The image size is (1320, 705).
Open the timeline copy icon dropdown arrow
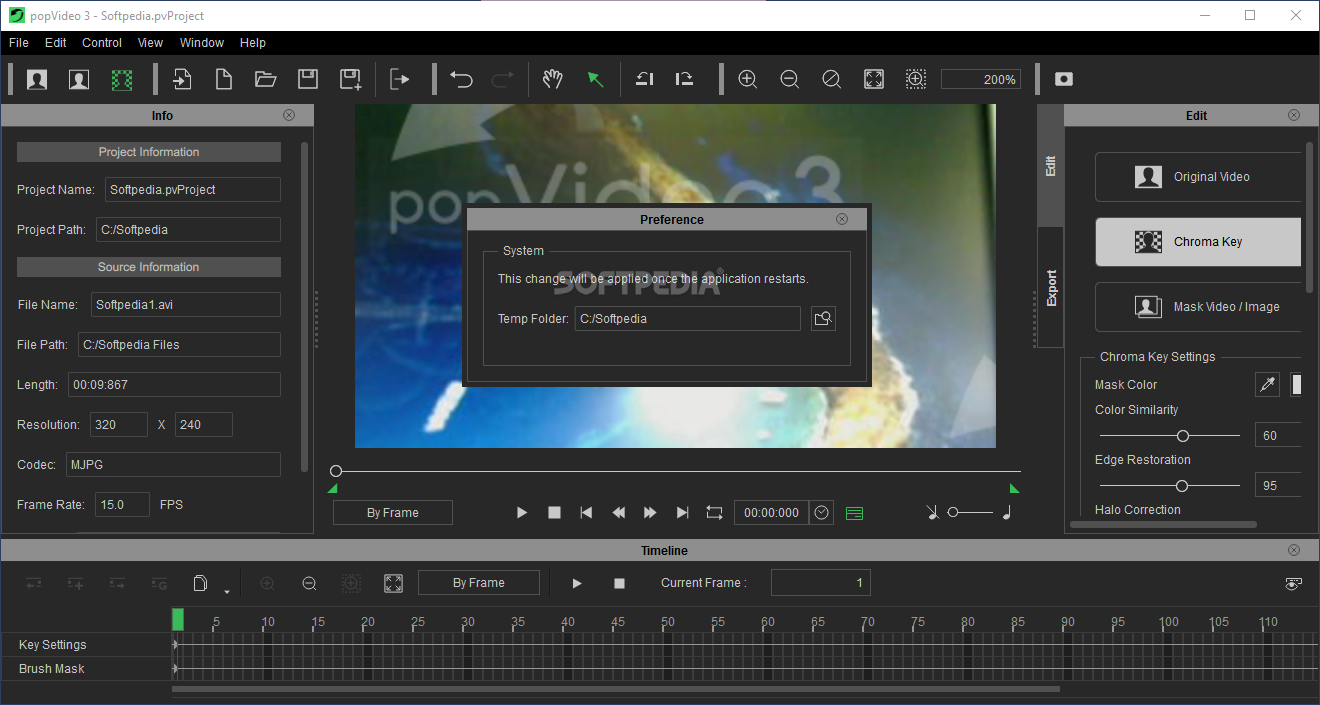coord(227,591)
